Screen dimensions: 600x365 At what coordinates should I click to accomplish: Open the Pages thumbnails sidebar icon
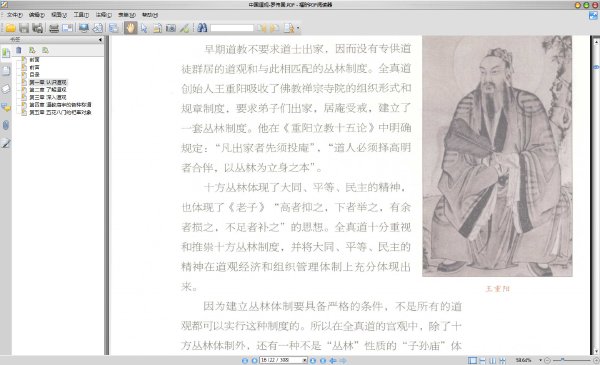click(x=6, y=71)
